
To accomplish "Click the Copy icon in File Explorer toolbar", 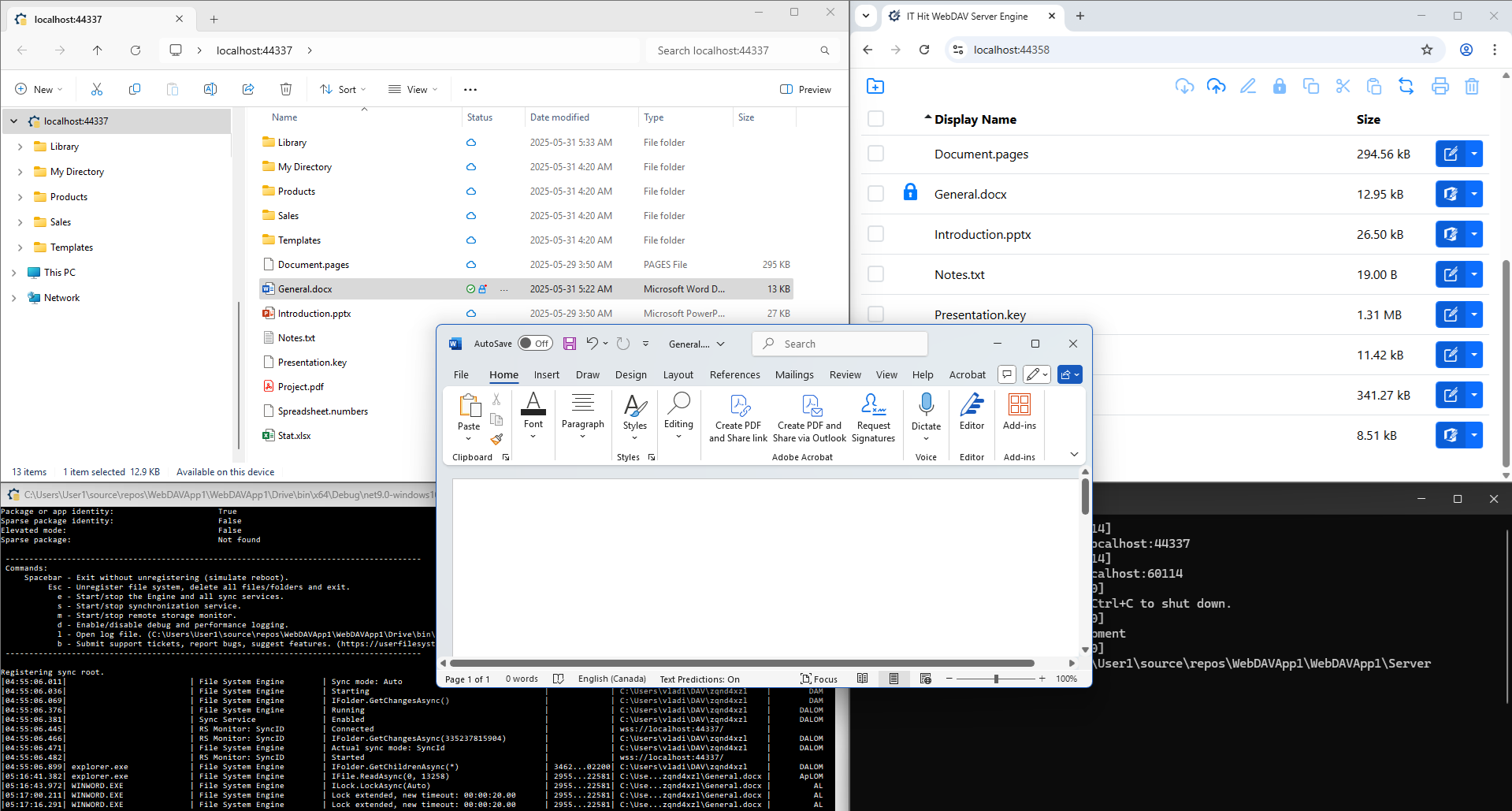I will tap(135, 89).
